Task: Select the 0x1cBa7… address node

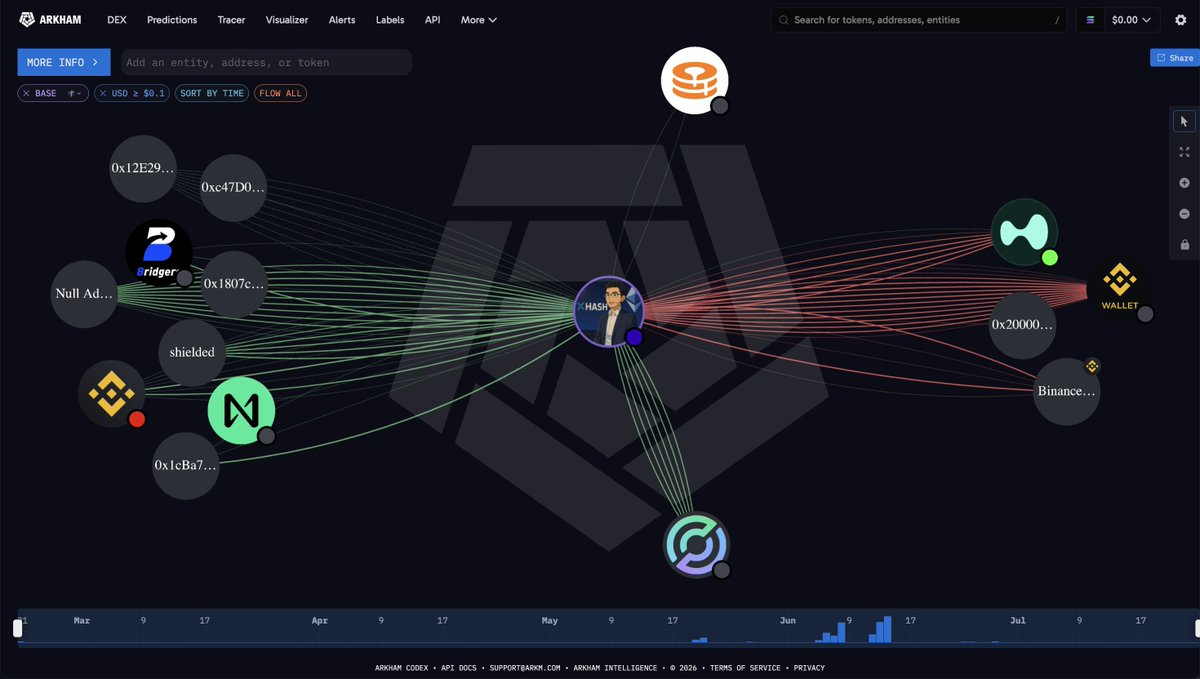Action: click(186, 466)
